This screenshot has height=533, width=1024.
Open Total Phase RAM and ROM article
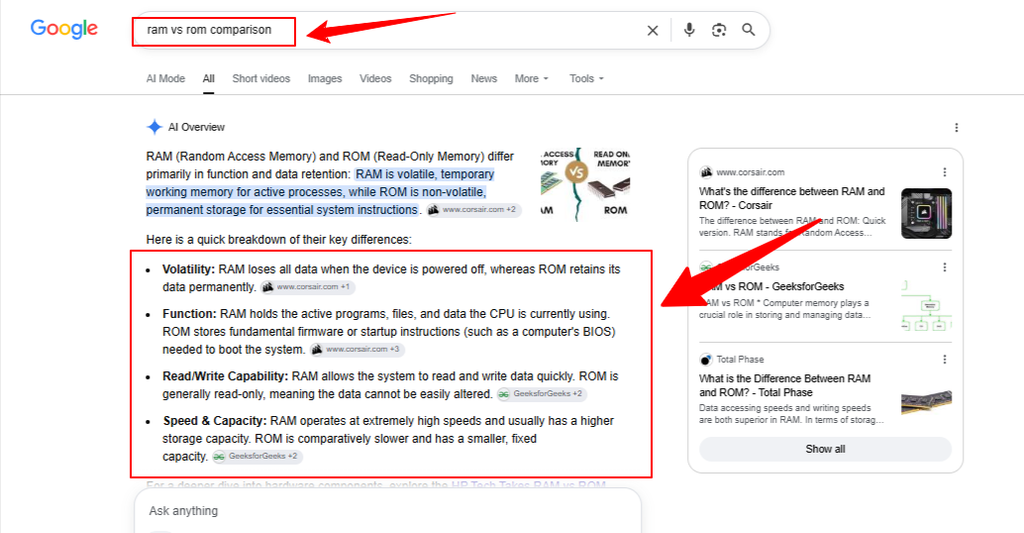point(785,385)
